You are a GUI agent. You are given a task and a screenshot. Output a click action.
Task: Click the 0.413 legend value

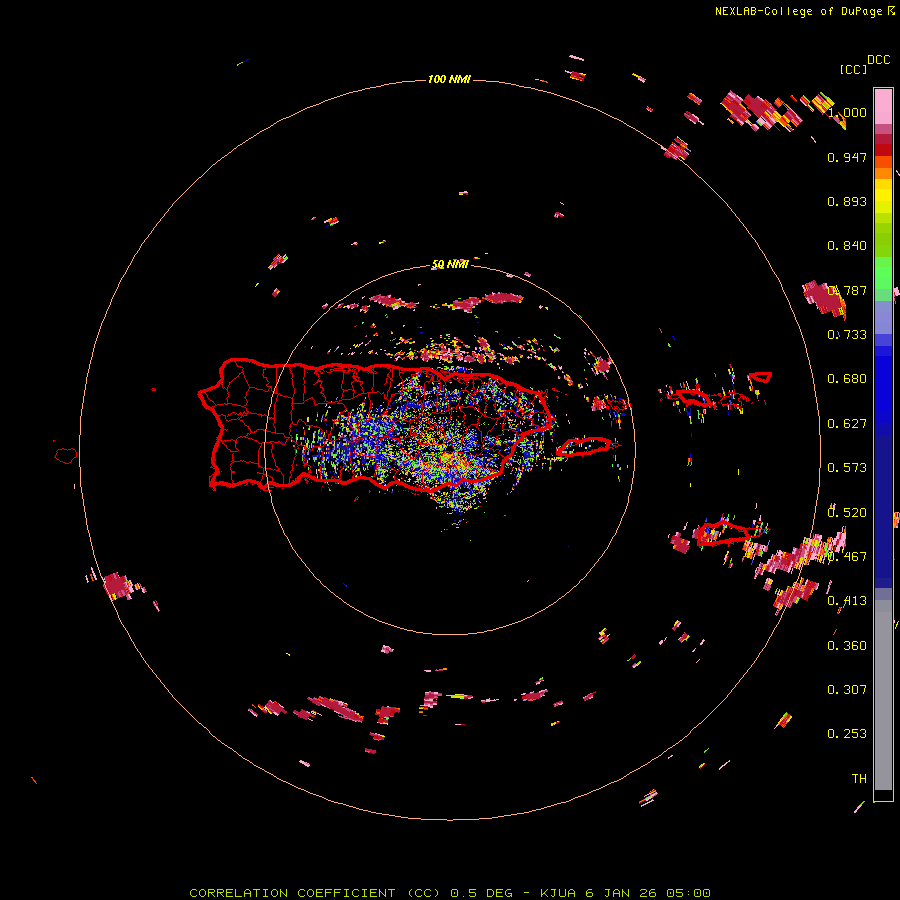coord(847,601)
